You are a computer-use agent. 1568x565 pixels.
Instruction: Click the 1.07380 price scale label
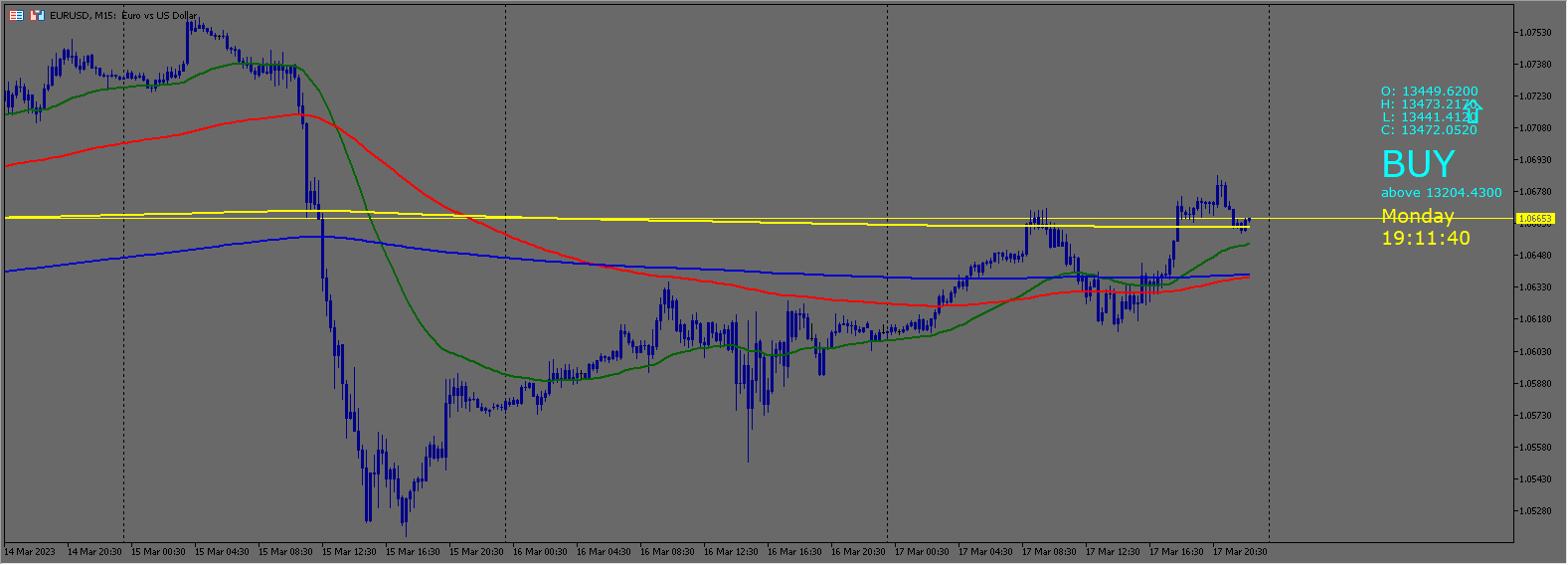click(1535, 65)
